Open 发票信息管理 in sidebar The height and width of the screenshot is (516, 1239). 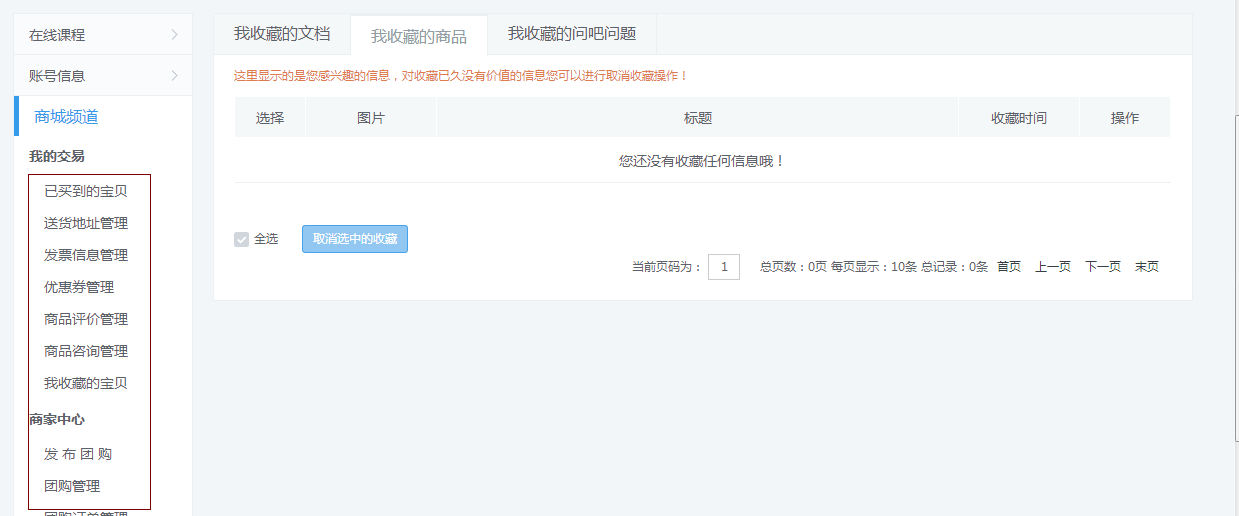pyautogui.click(x=86, y=255)
